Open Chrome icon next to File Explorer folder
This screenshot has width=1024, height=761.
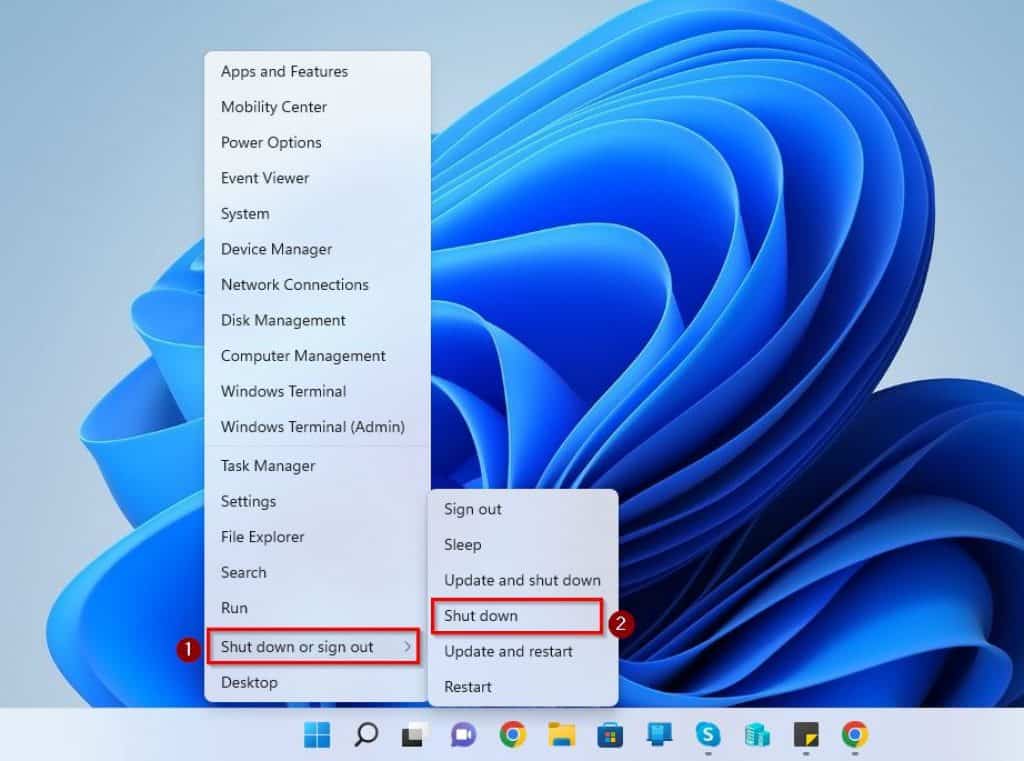513,735
